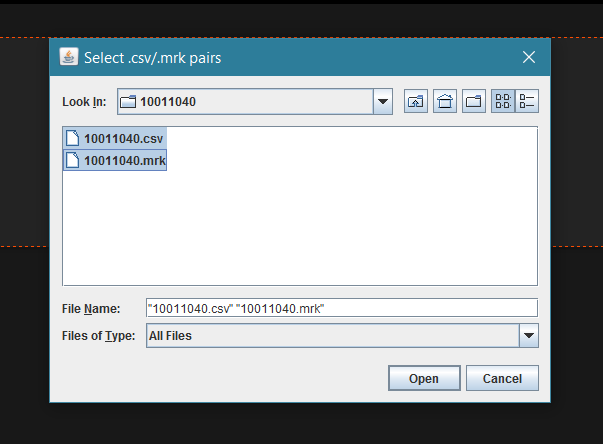Go up one folder level
This screenshot has width=603, height=444.
pos(416,101)
